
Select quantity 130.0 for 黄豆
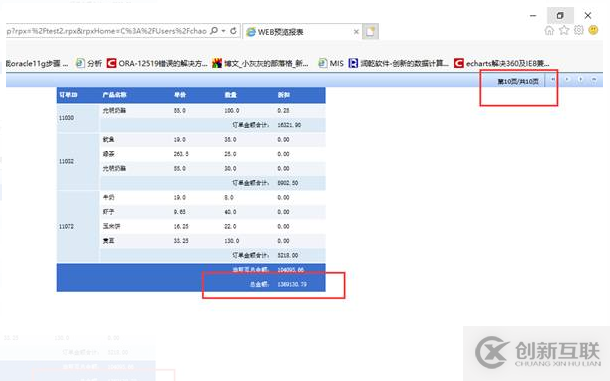point(232,241)
